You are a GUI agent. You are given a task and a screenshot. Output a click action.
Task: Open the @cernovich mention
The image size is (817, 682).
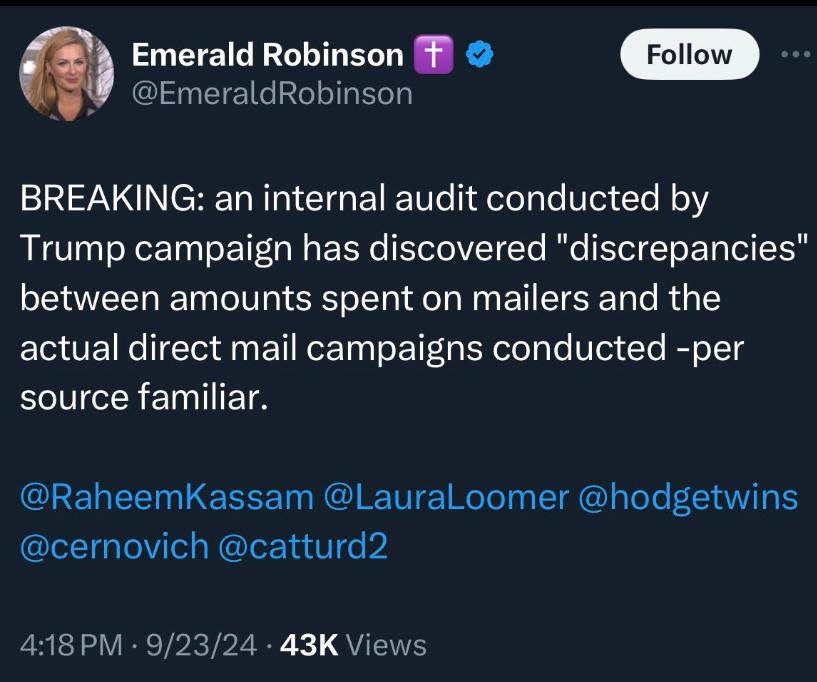pos(115,547)
